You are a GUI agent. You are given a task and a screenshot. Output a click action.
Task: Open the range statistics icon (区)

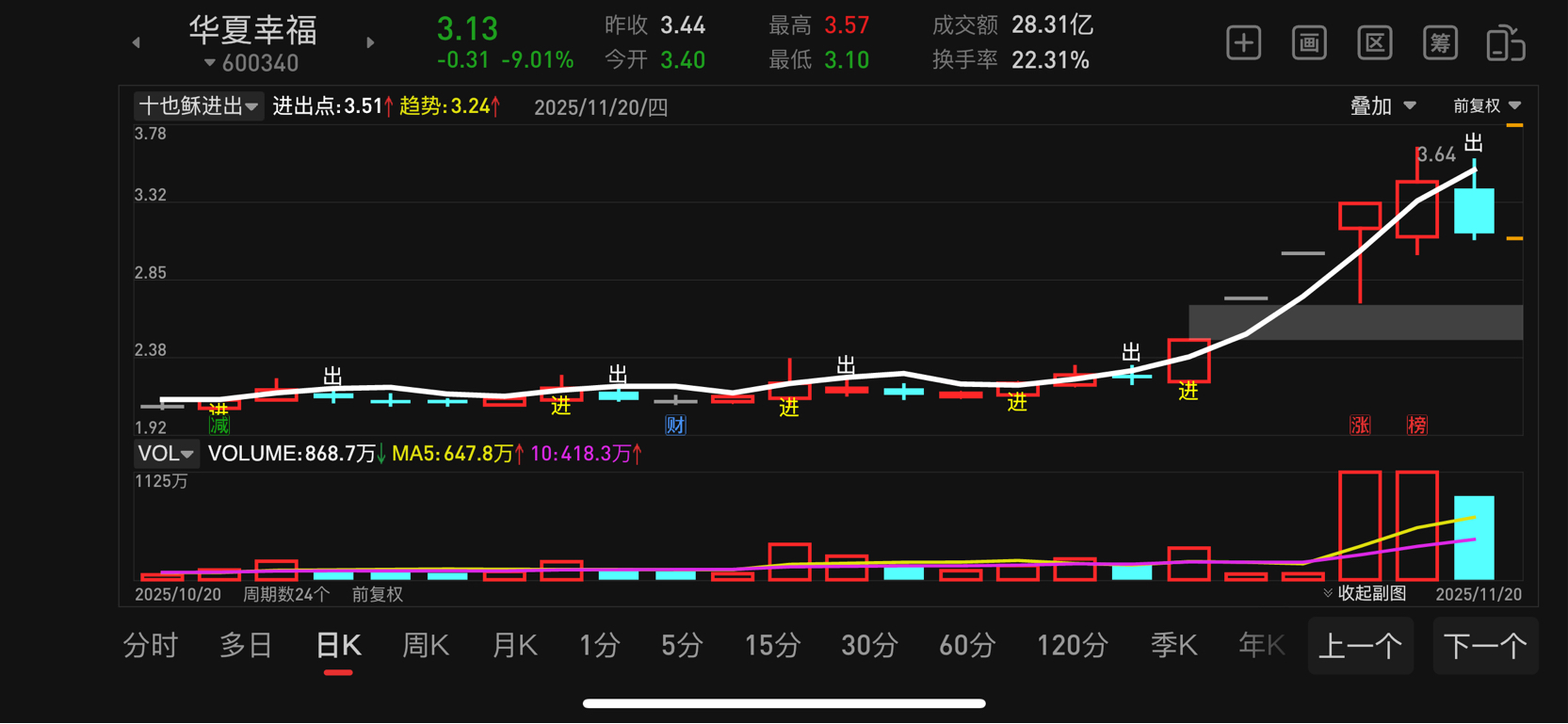tap(1375, 43)
